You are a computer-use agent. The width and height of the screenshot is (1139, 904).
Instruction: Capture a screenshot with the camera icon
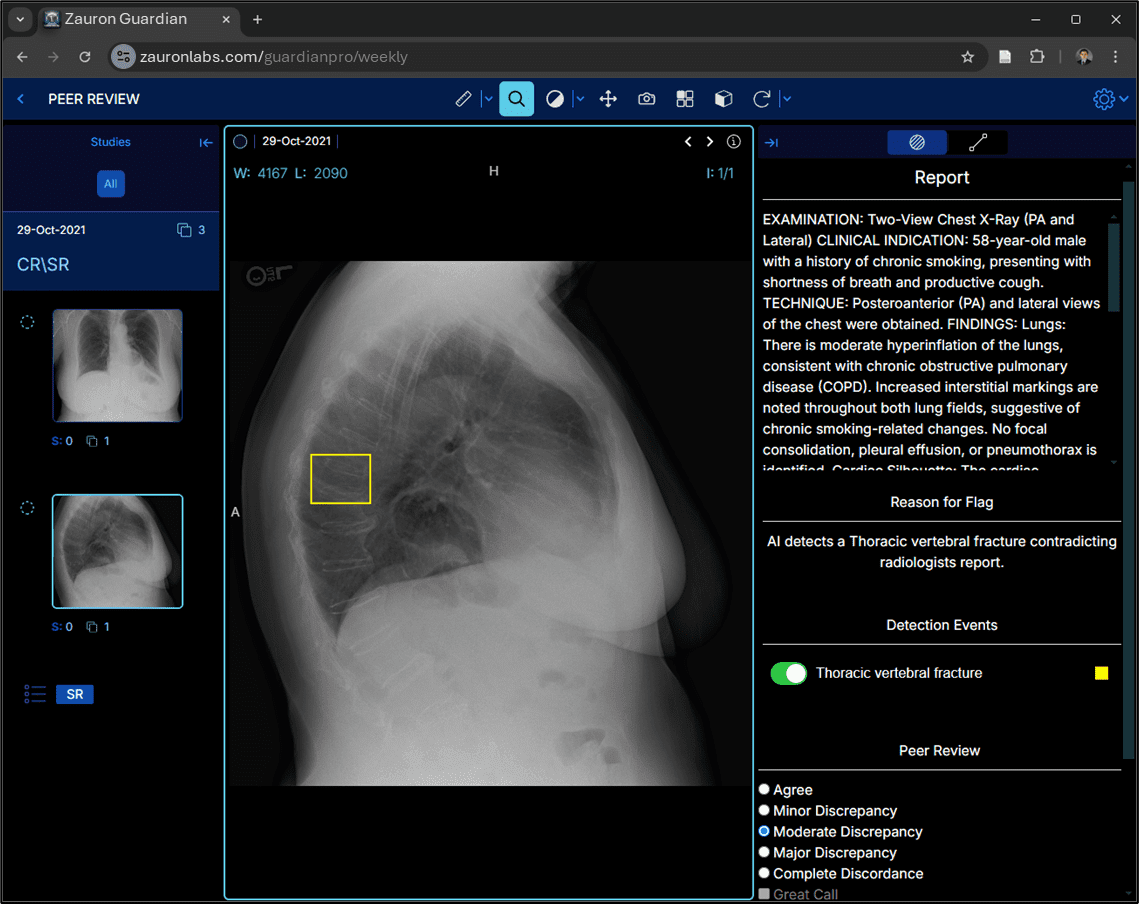point(647,99)
